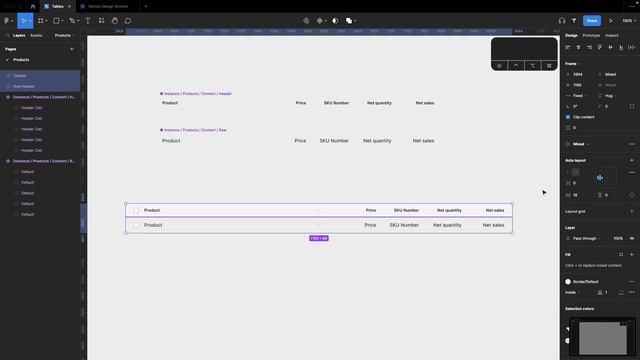Viewport: 640px width, 360px height.
Task: Select the Pen tool
Action: pos(72,20)
